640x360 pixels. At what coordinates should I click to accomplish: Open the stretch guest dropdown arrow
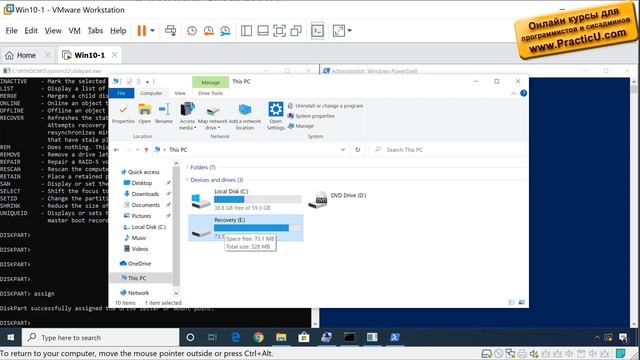(349, 31)
